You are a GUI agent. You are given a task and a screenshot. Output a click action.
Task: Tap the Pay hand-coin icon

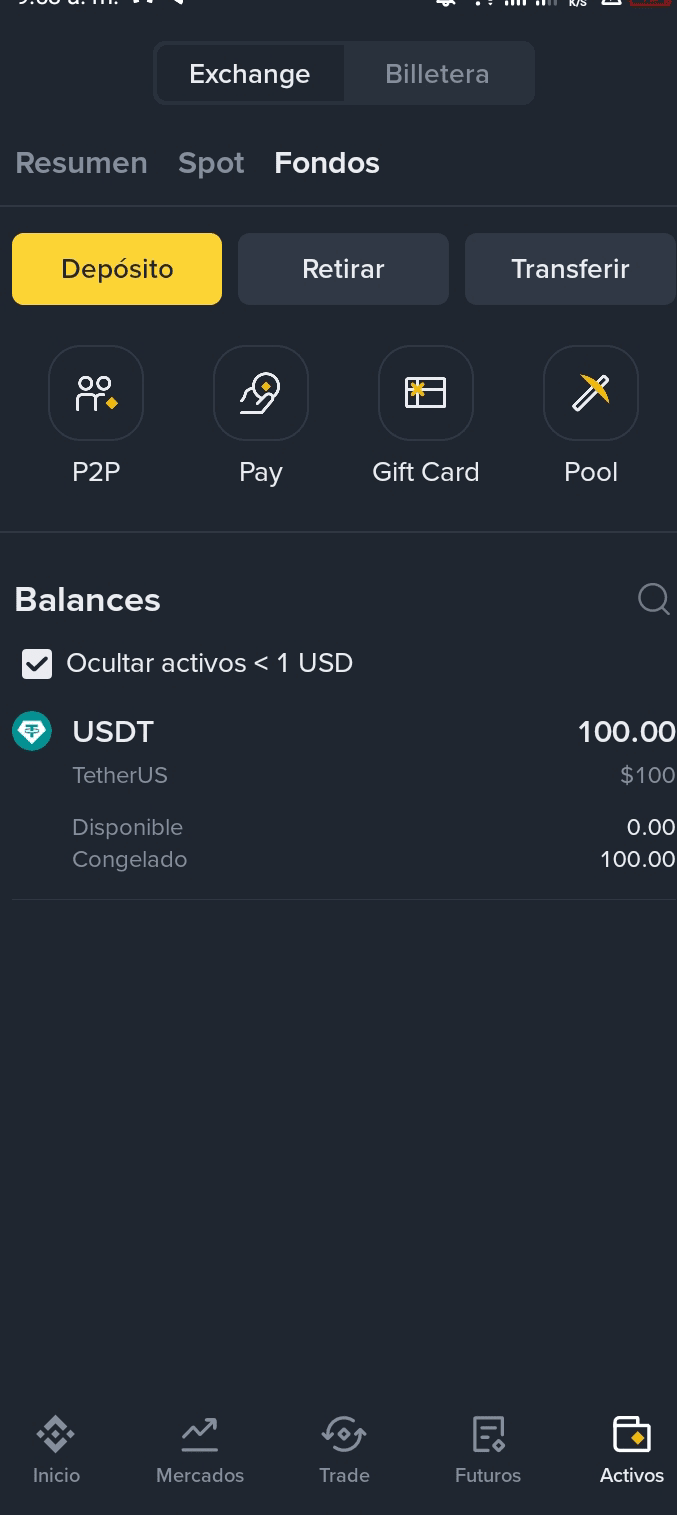tap(261, 393)
